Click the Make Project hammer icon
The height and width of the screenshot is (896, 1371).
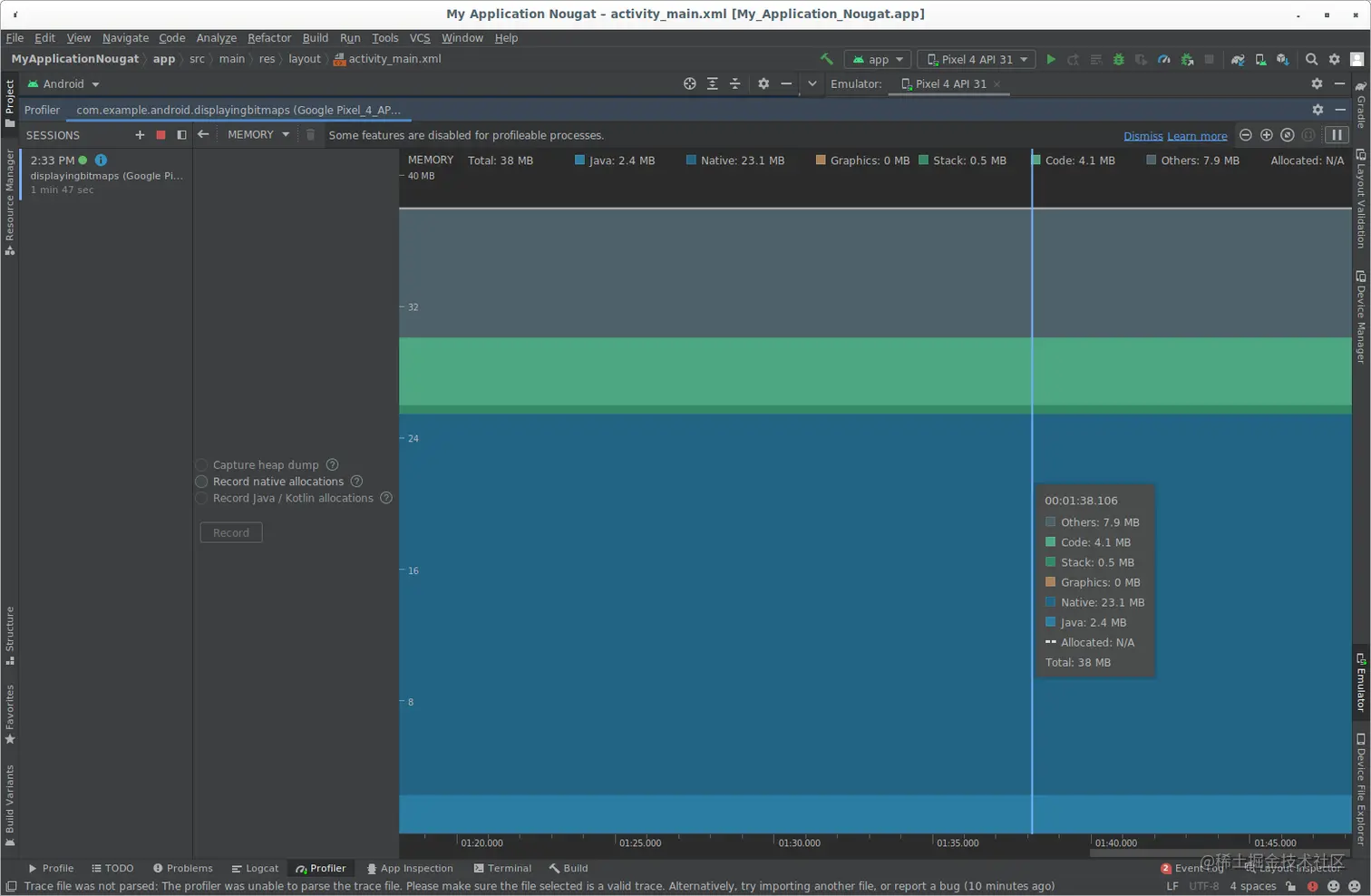826,59
